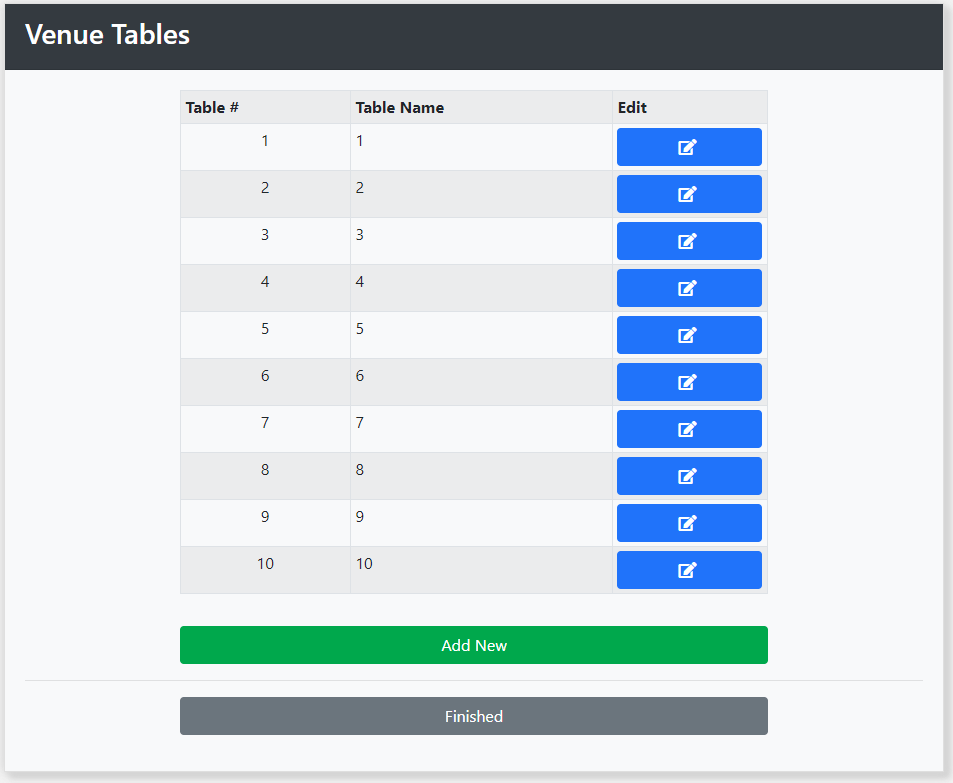
Task: Select the Table # column header
Action: click(x=266, y=108)
